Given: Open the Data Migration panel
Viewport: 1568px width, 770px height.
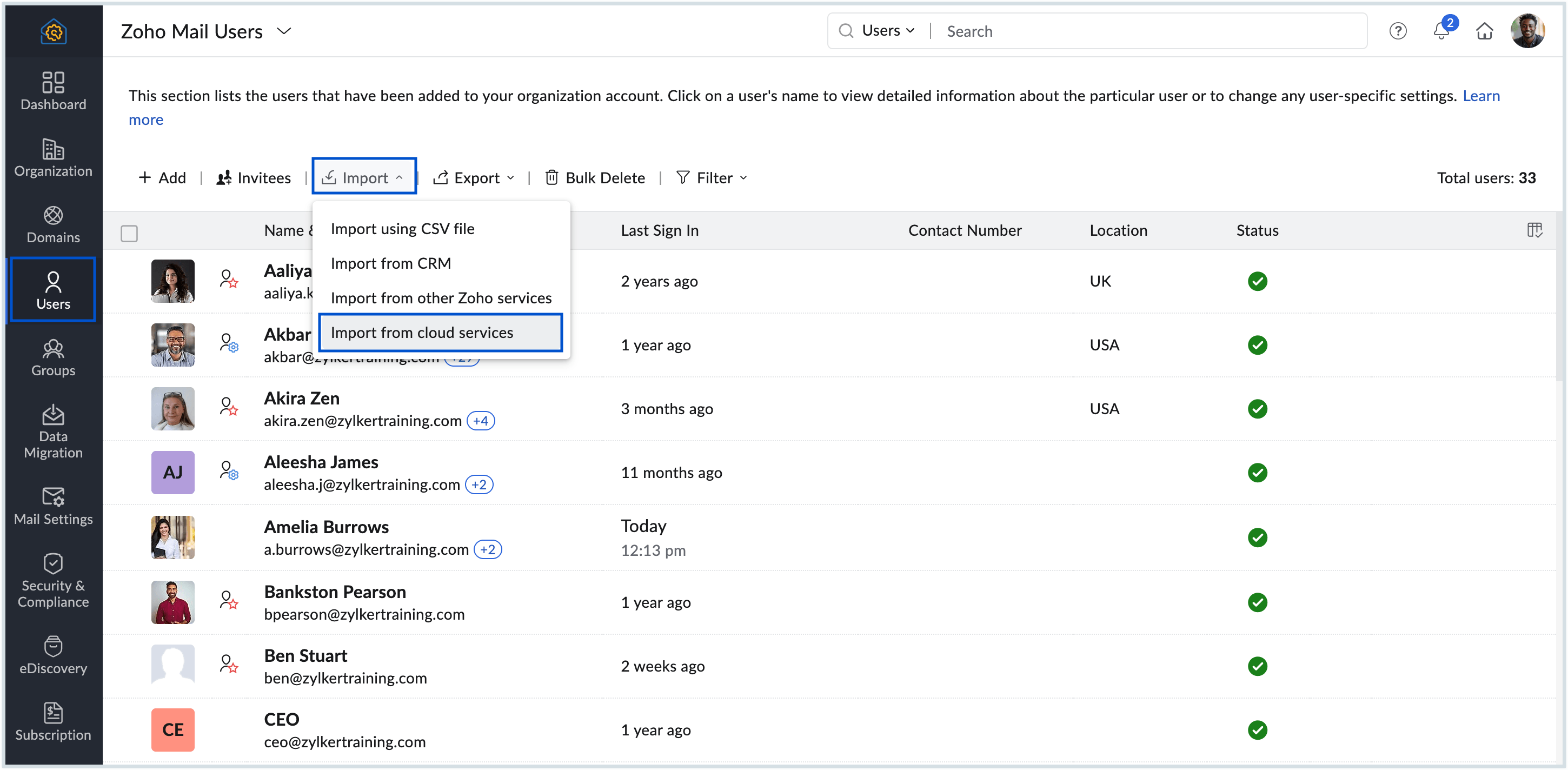Looking at the screenshot, I should tap(53, 432).
